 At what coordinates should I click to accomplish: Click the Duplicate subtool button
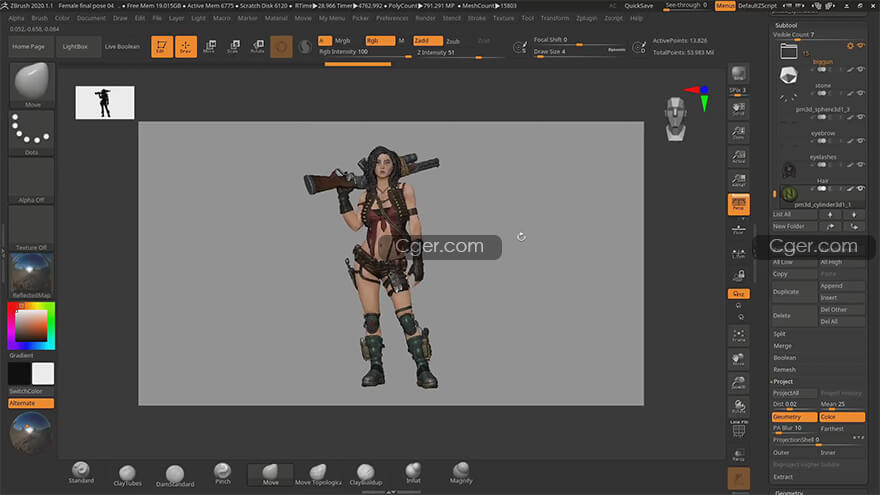794,292
